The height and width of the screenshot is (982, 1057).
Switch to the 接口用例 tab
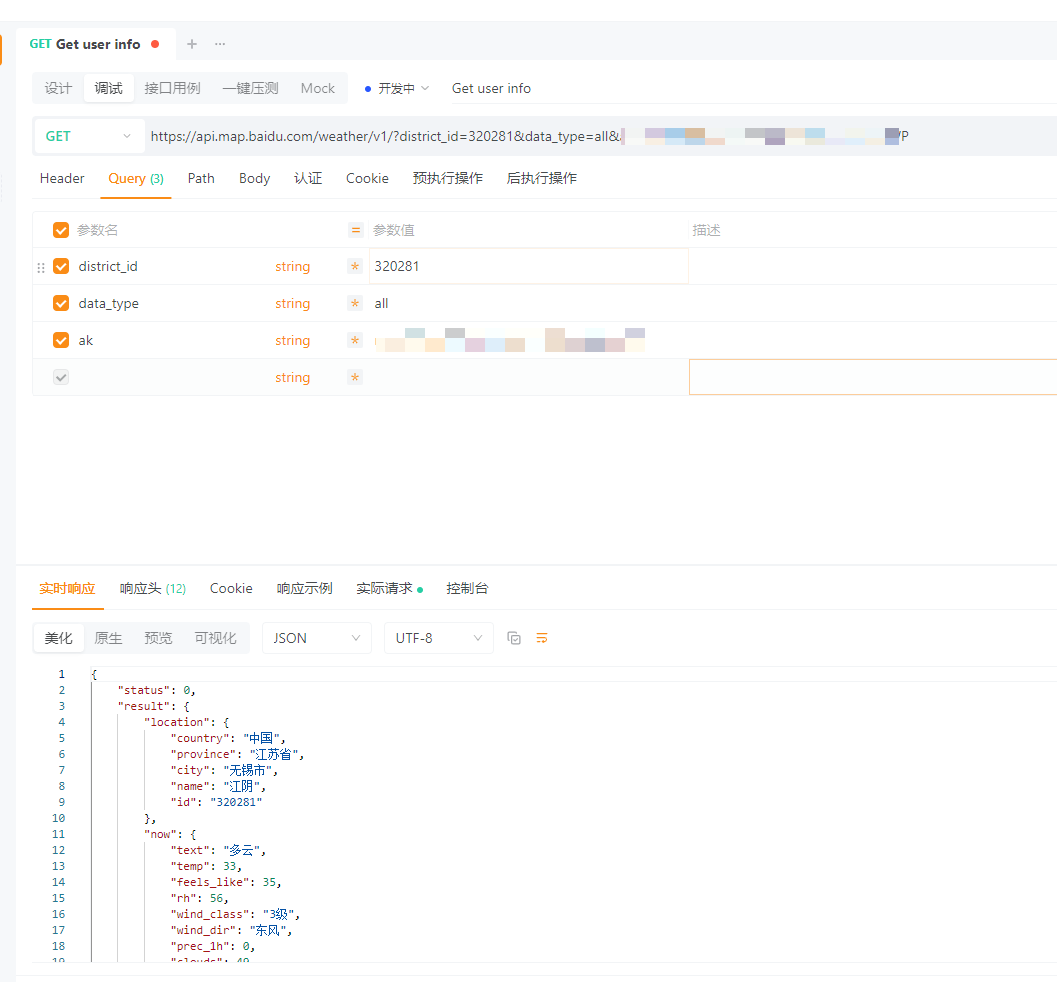(173, 88)
